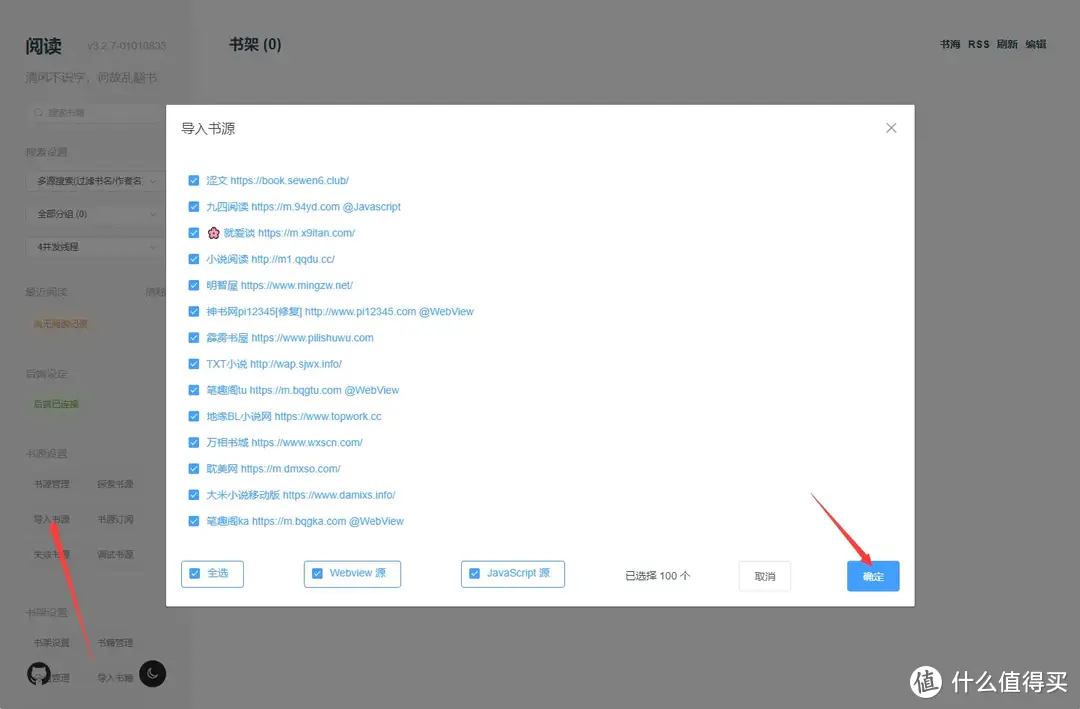Click 编辑 in the top menu
This screenshot has height=709, width=1080.
[x=1035, y=44]
